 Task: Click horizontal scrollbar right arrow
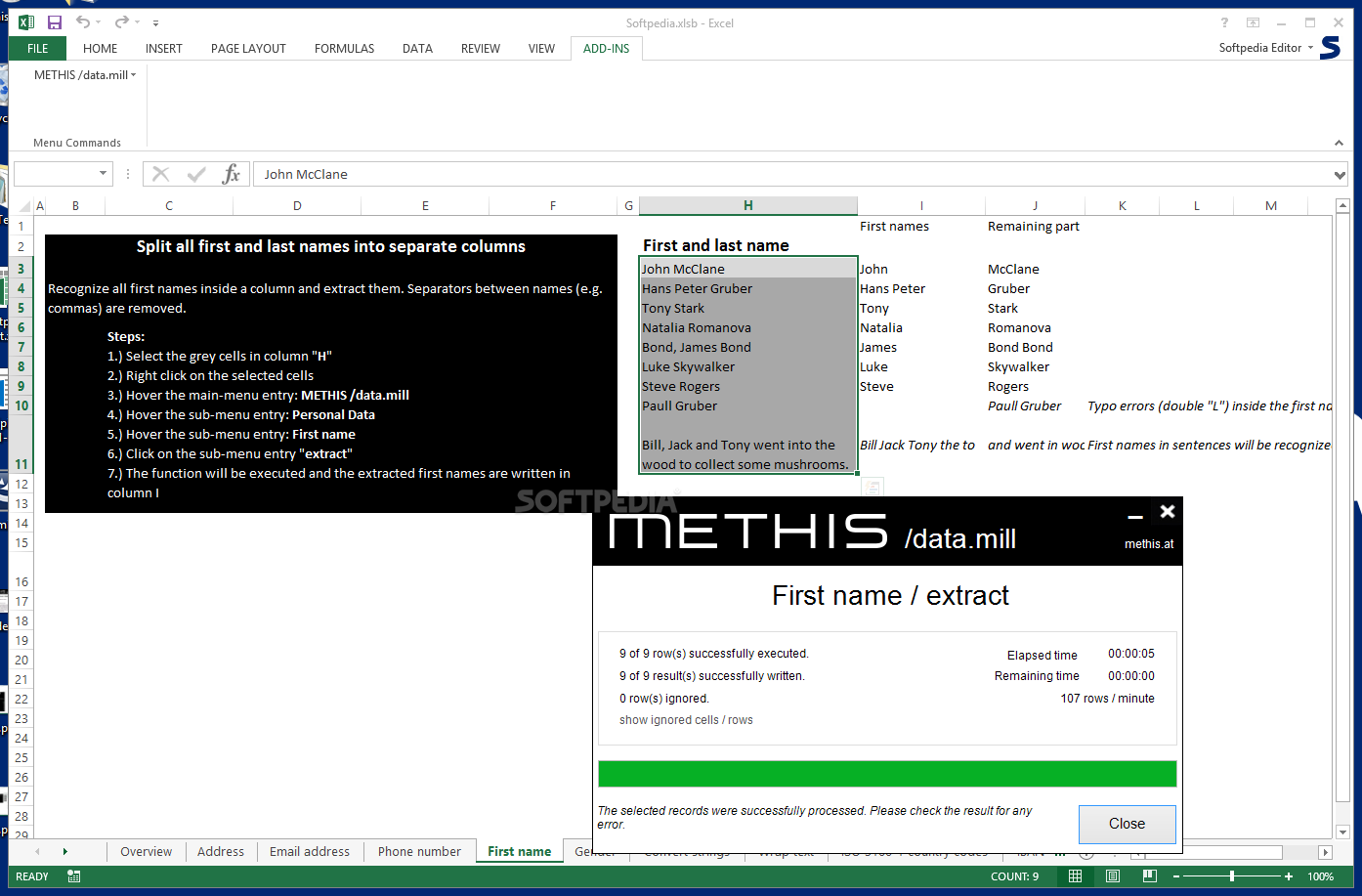coord(1325,852)
